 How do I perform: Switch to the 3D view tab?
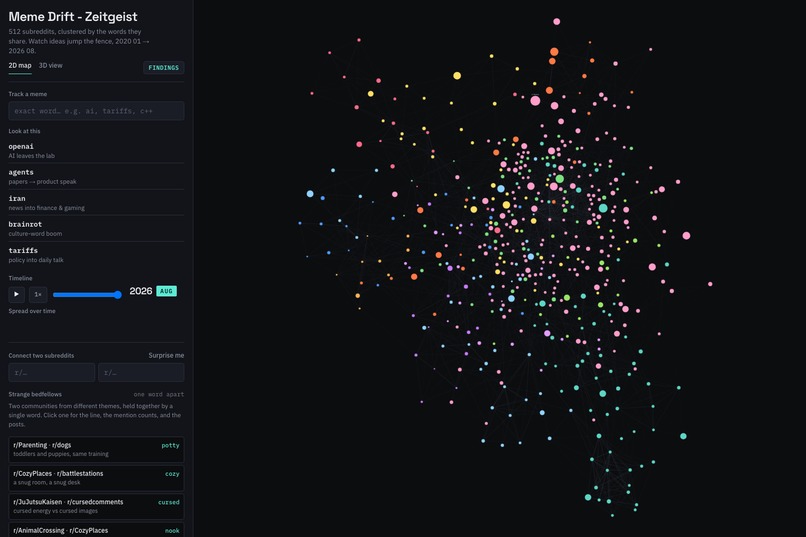[50, 65]
